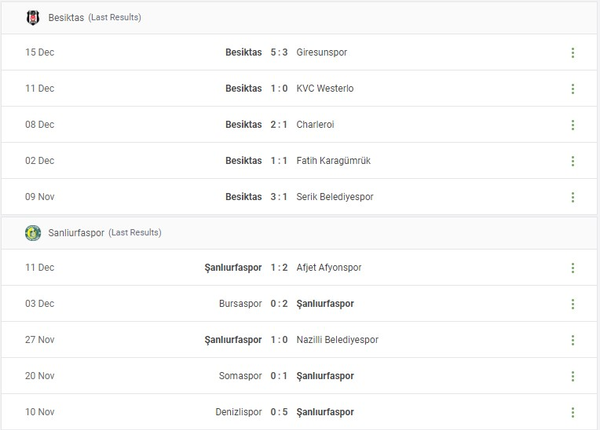Open options for Serik Belediyespor match
Image resolution: width=600 pixels, height=430 pixels.
pyautogui.click(x=573, y=197)
